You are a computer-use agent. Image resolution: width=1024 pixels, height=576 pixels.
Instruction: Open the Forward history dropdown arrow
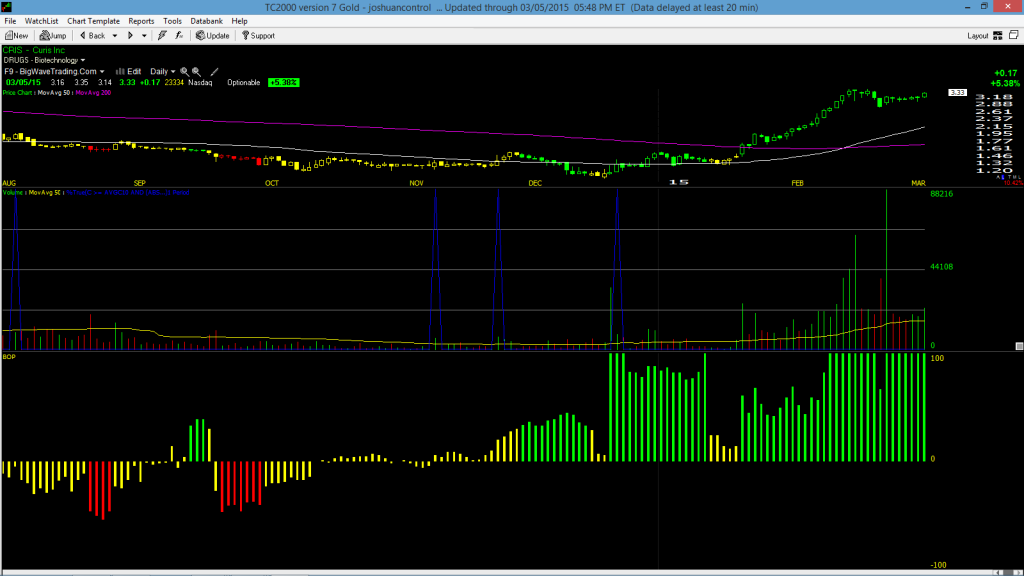click(x=144, y=36)
